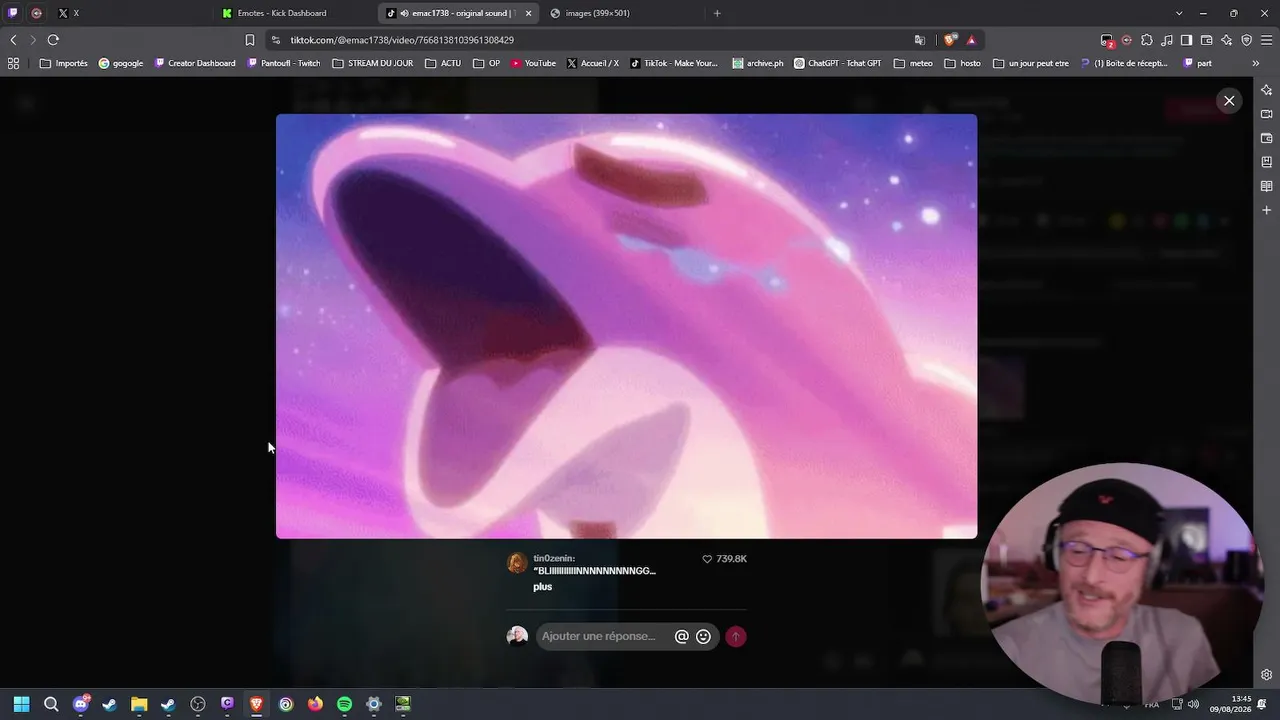
Task: Expand the comment with the 'plus' link
Action: coord(543,587)
